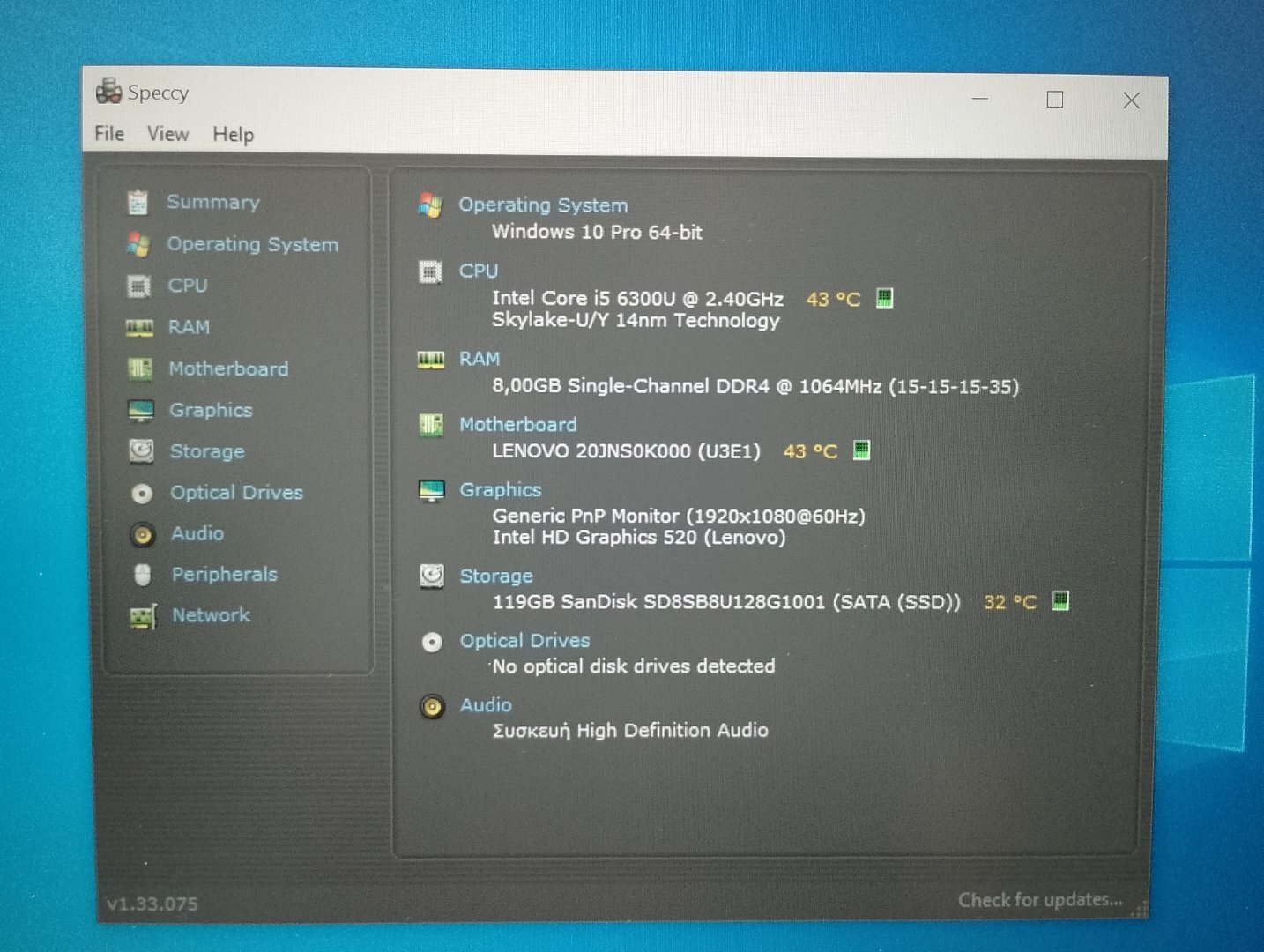Click the CPU temperature 43 °C value
Screen dimensions: 1264x952
[833, 299]
